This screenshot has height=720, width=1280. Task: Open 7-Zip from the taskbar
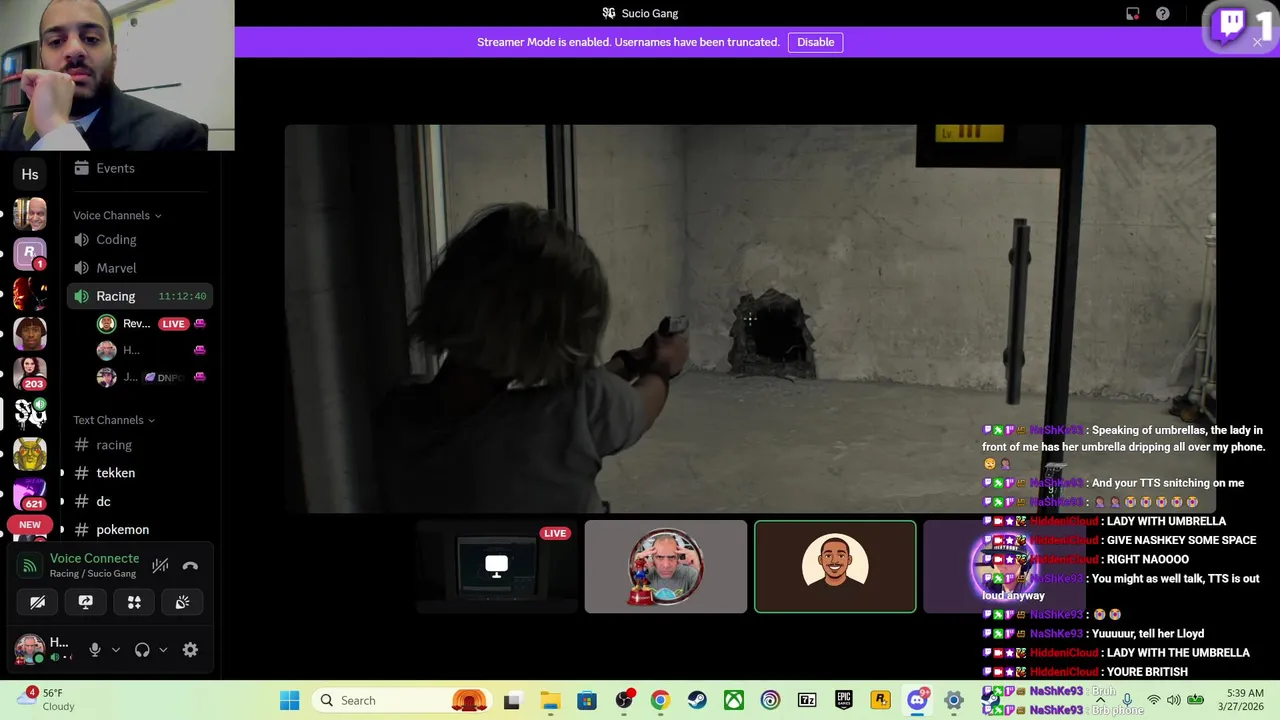807,700
